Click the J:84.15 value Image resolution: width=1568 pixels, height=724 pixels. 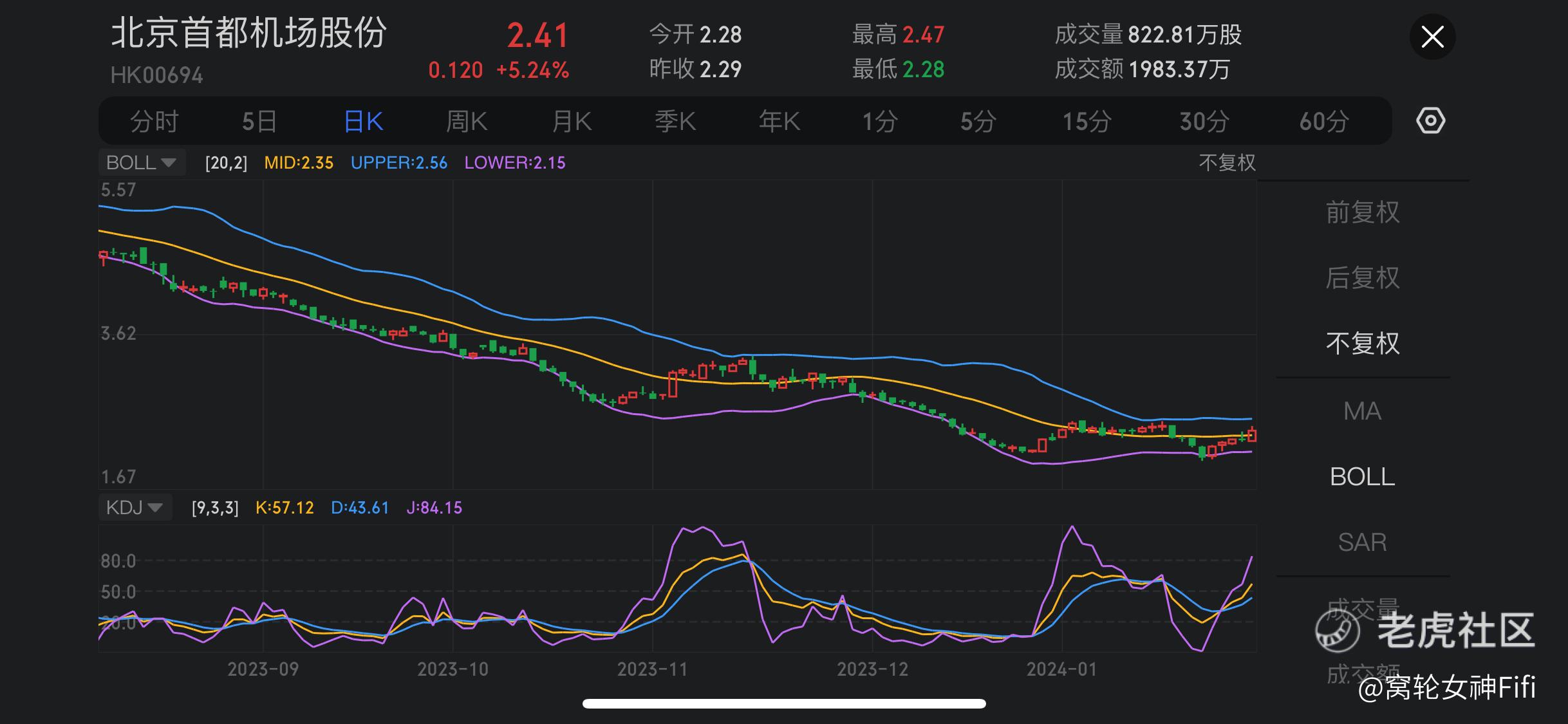434,508
